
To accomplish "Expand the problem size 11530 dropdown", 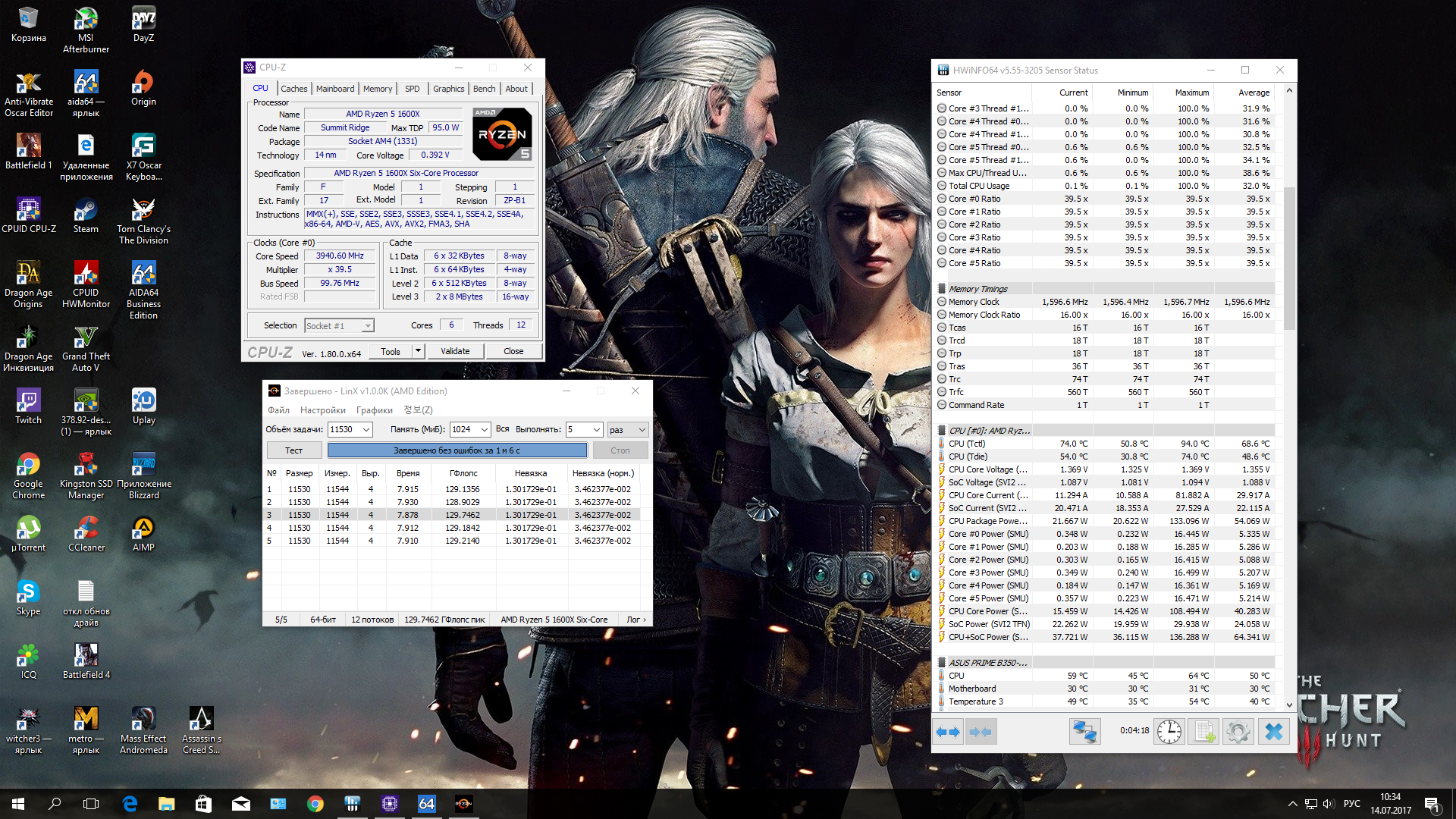I will tap(366, 430).
